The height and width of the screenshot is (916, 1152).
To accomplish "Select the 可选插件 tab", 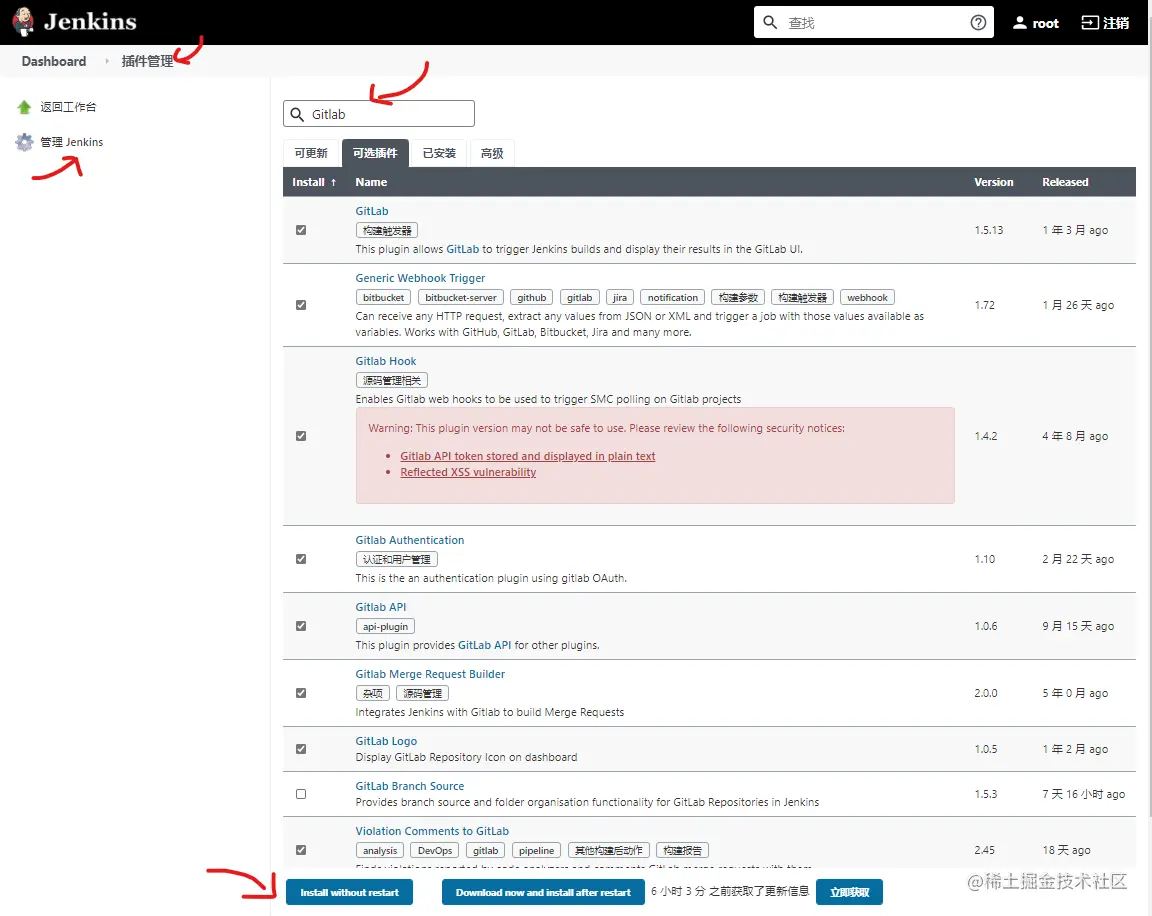I will click(x=375, y=153).
